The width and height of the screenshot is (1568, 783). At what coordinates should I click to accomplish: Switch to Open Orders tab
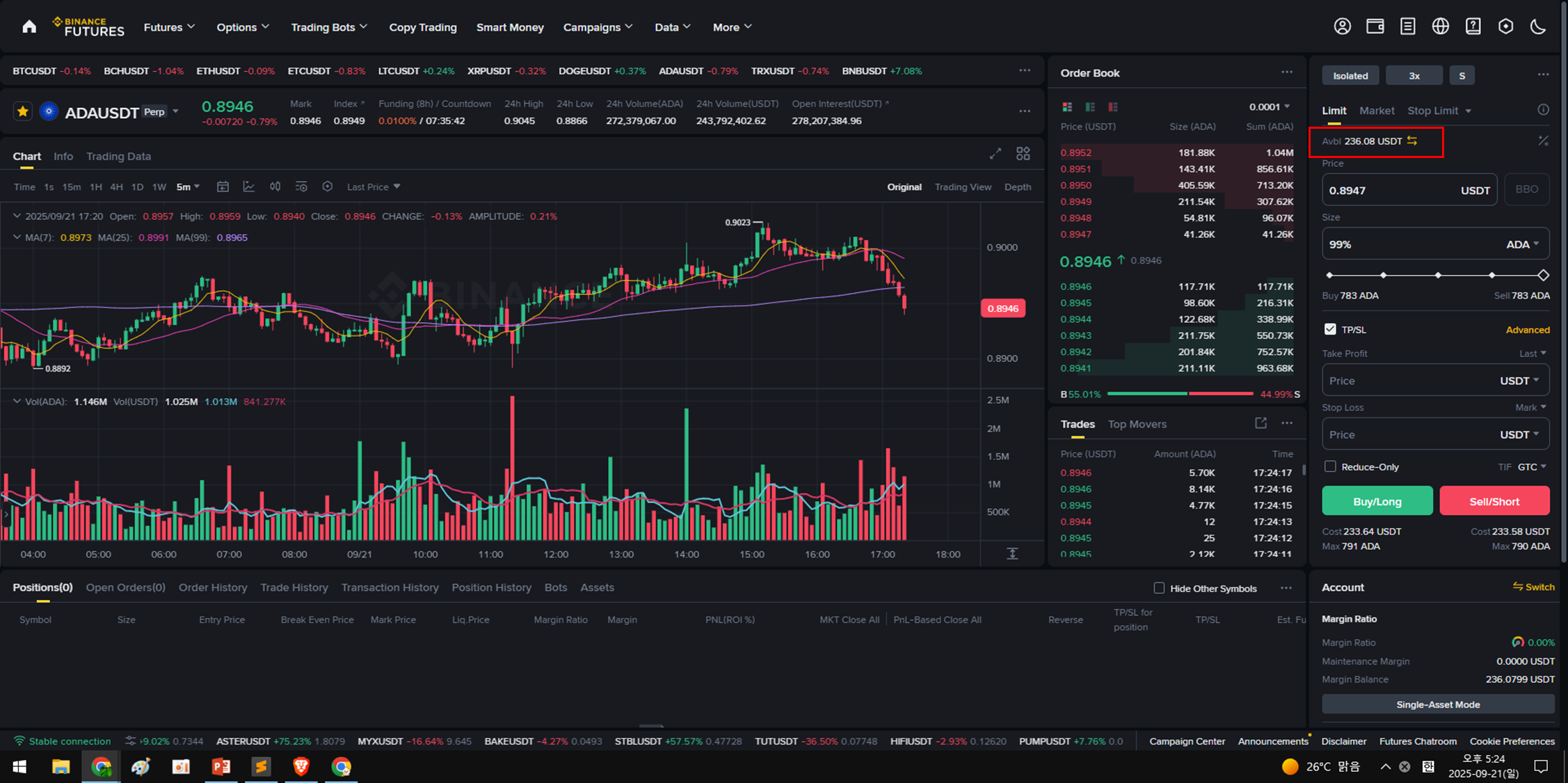coord(125,587)
